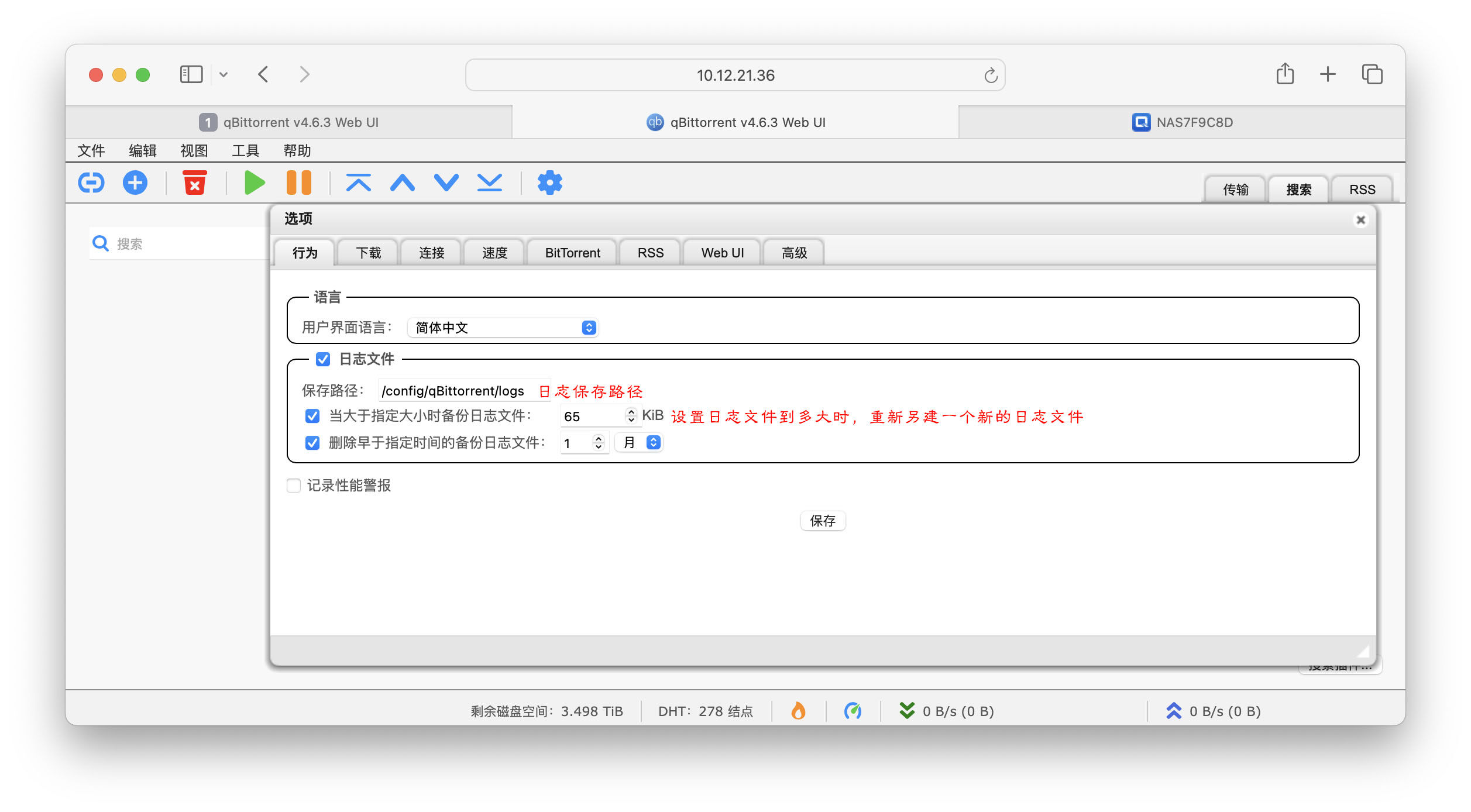Open the 帮助 menu
This screenshot has height=812, width=1471.
[297, 151]
